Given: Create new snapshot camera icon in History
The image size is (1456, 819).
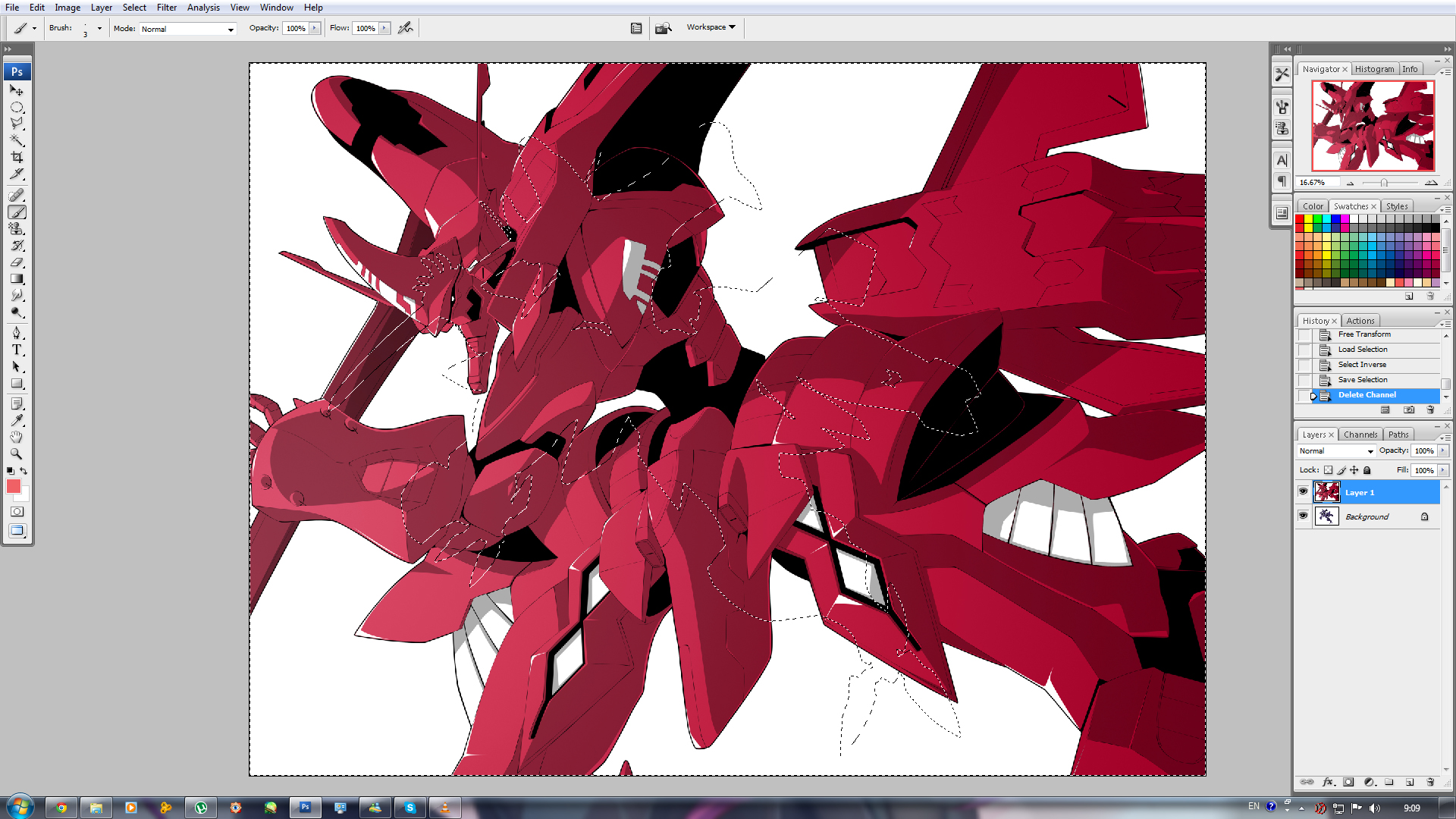Looking at the screenshot, I should coord(1409,410).
